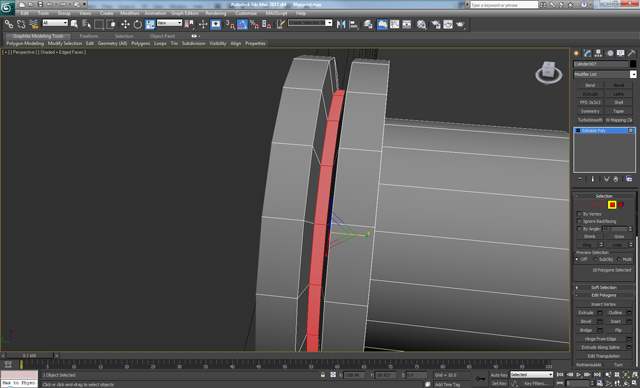This screenshot has width=640, height=388.
Task: Click the object color swatch
Action: pos(633,64)
